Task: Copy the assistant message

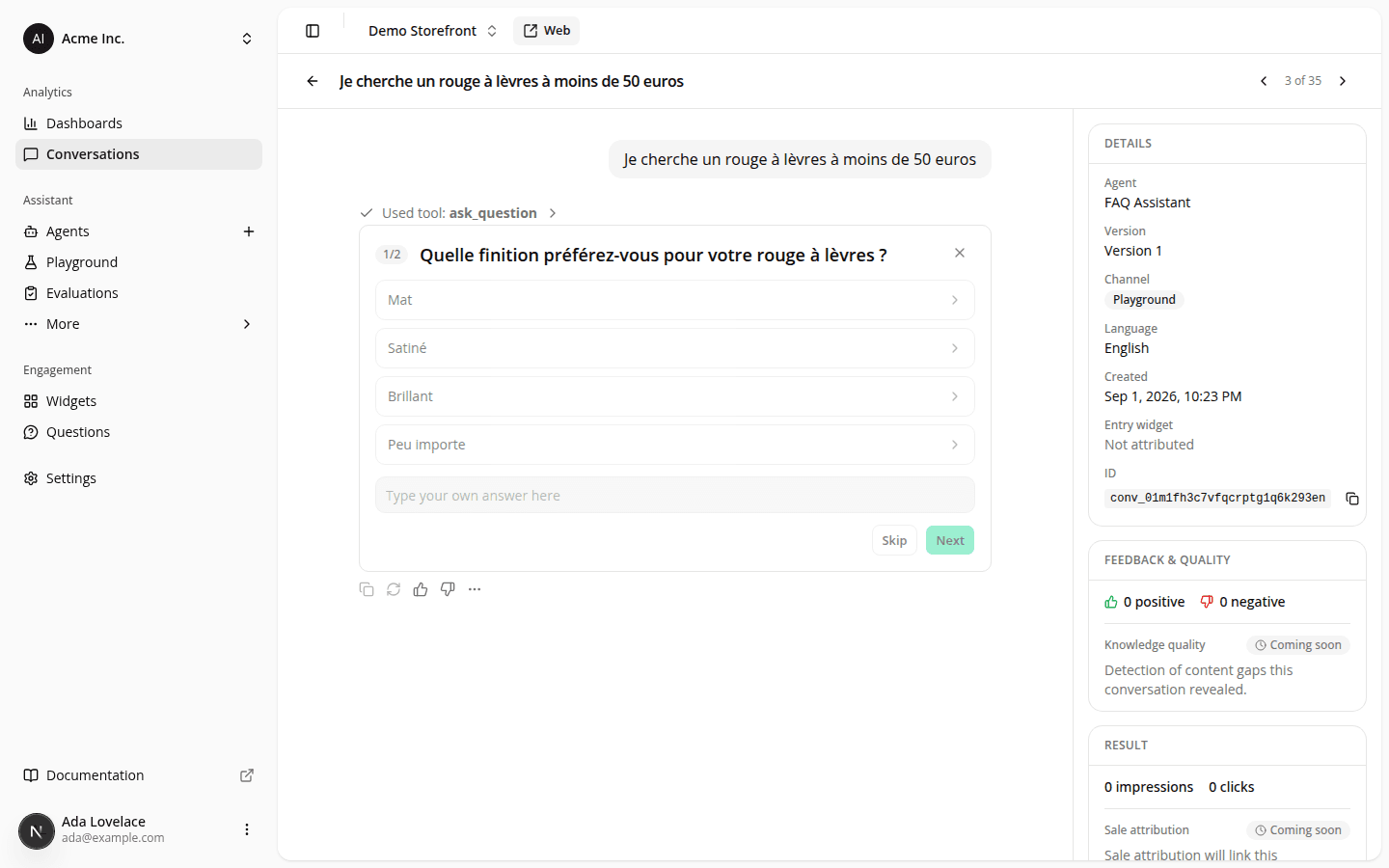Action: tap(367, 589)
